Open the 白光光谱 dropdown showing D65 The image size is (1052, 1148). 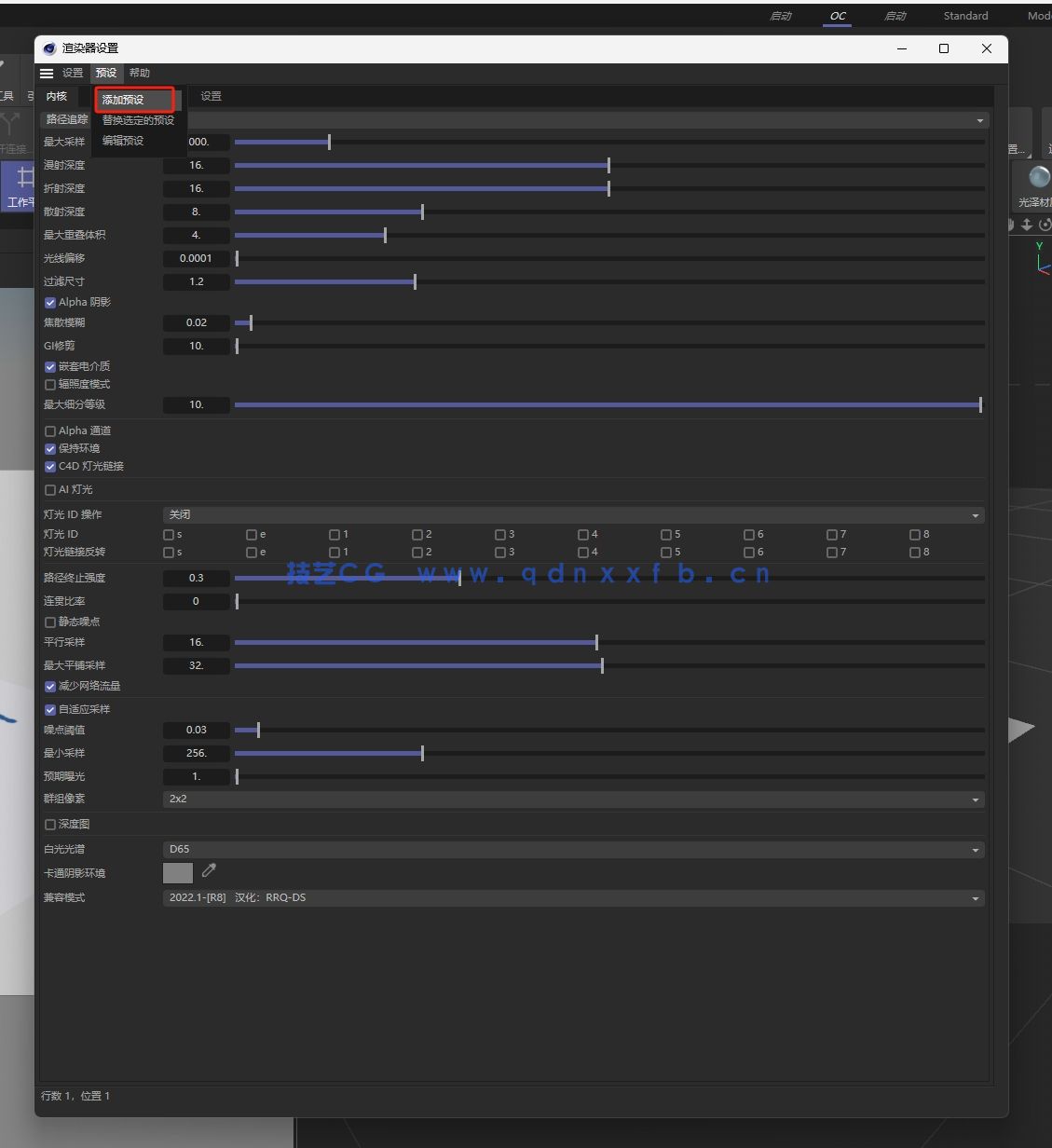coord(571,849)
